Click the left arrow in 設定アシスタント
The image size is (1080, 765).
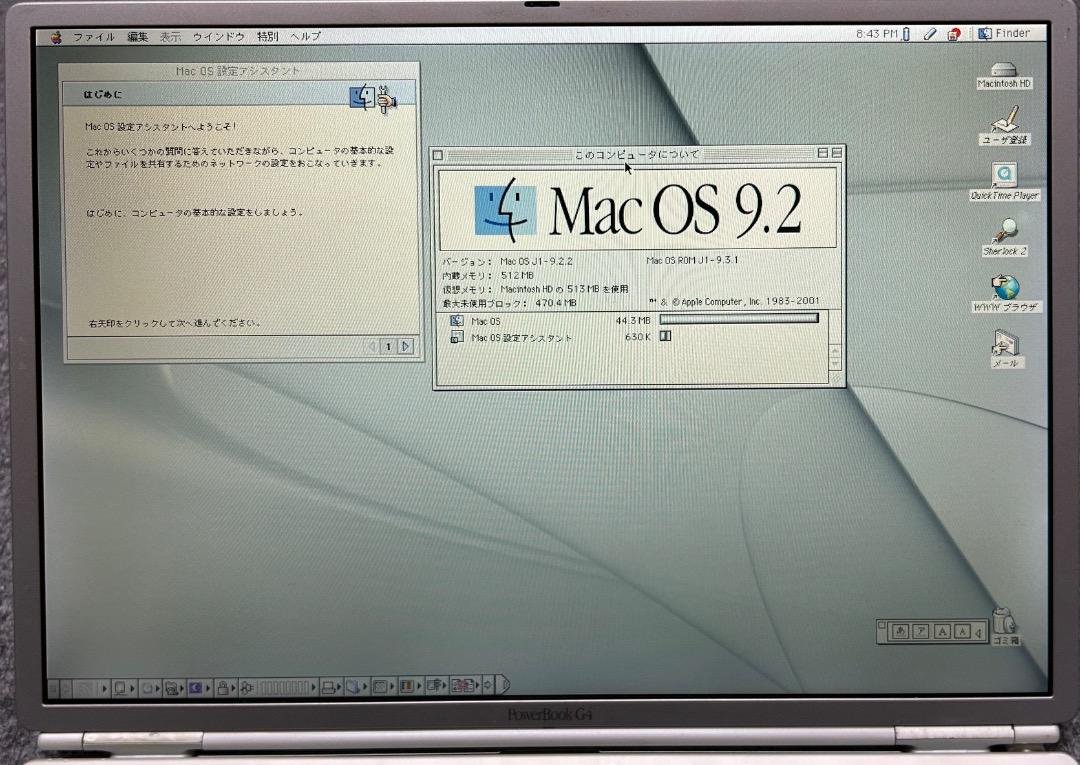click(x=373, y=346)
